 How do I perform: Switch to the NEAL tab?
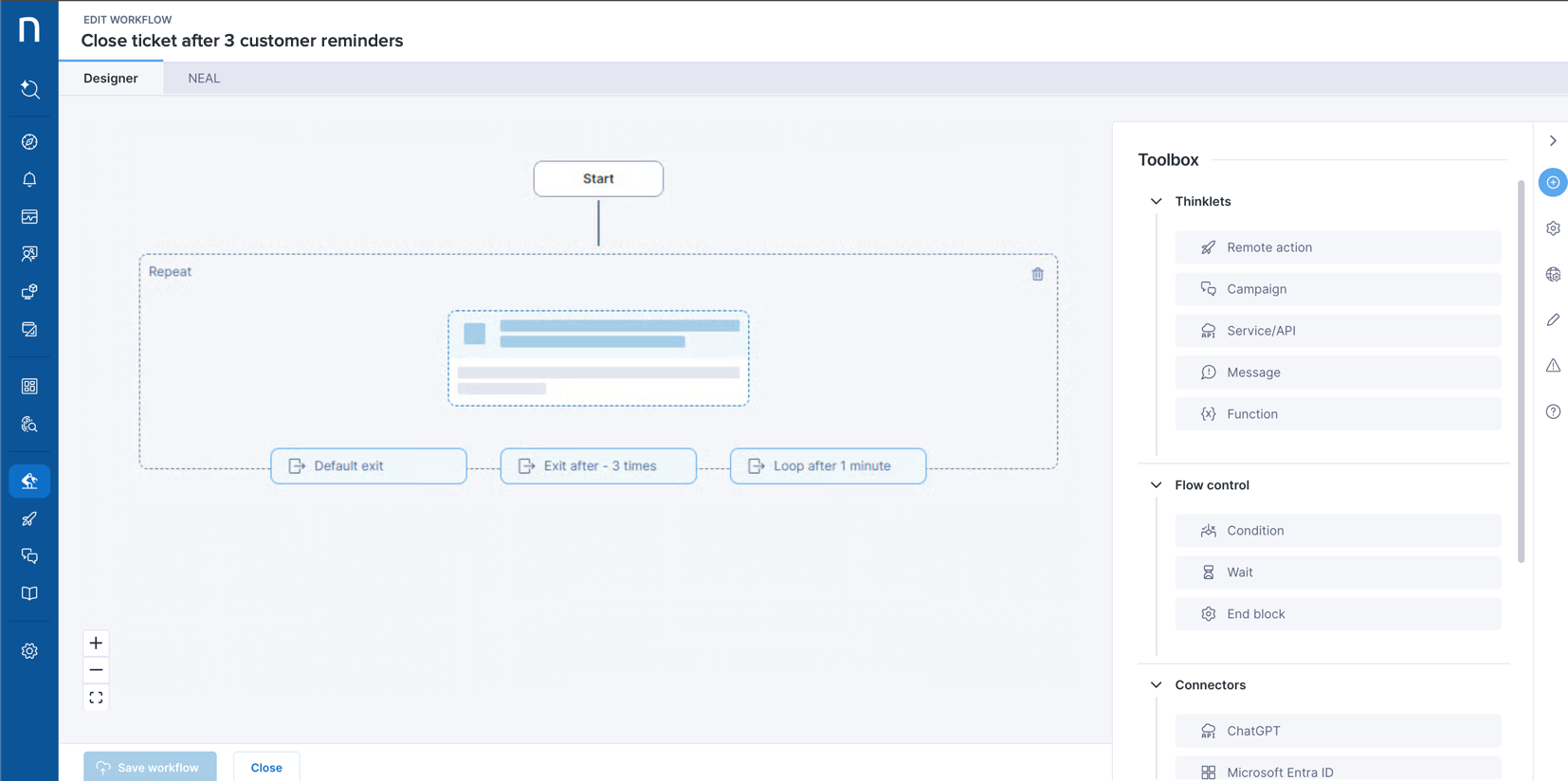click(204, 79)
